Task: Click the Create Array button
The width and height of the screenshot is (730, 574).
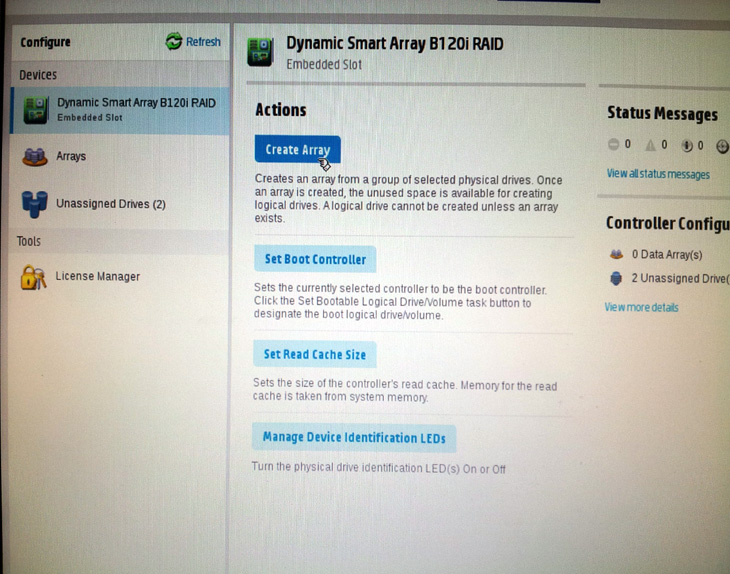Action: click(297, 149)
